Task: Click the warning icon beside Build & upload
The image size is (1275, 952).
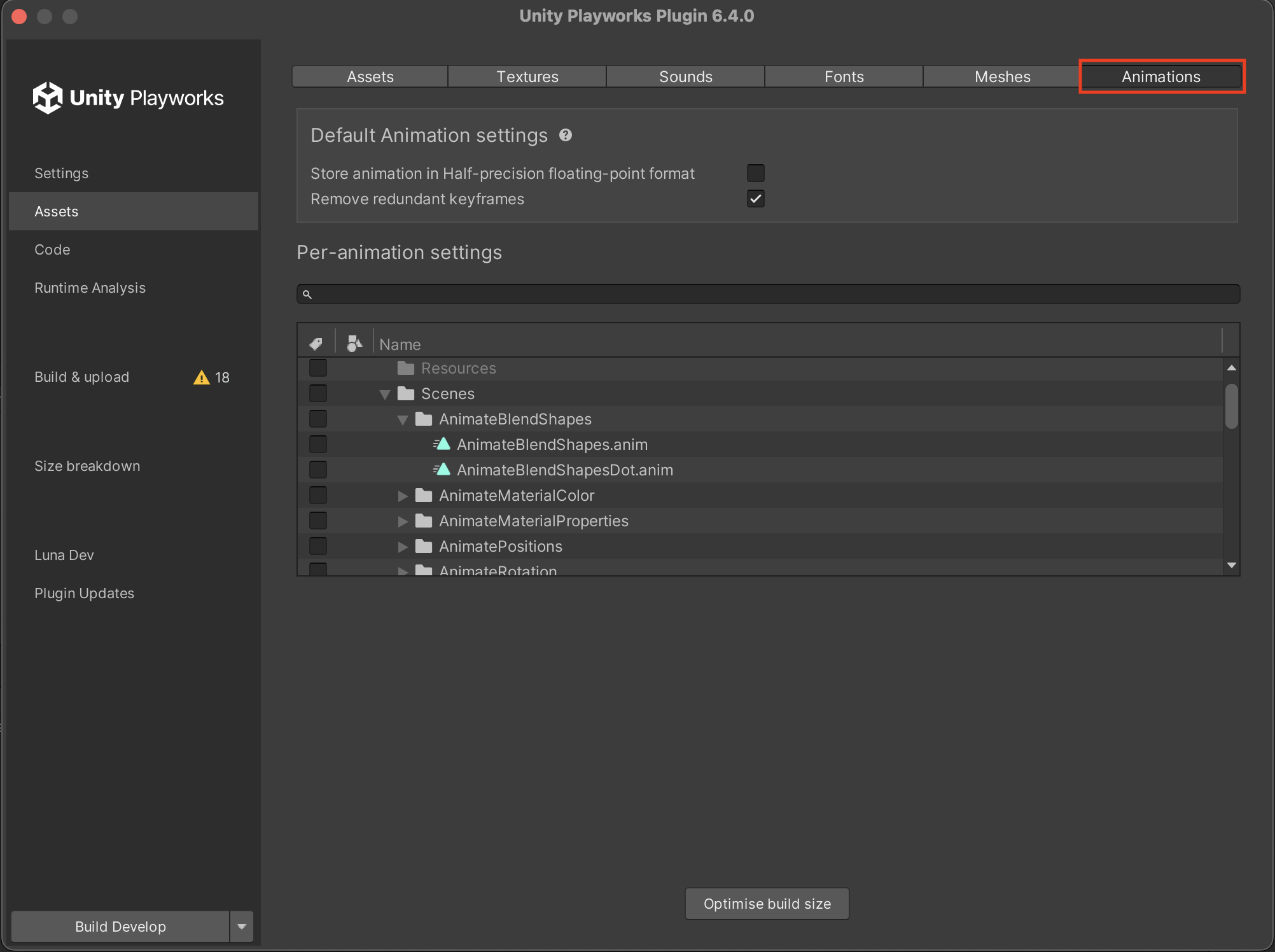Action: 202,377
